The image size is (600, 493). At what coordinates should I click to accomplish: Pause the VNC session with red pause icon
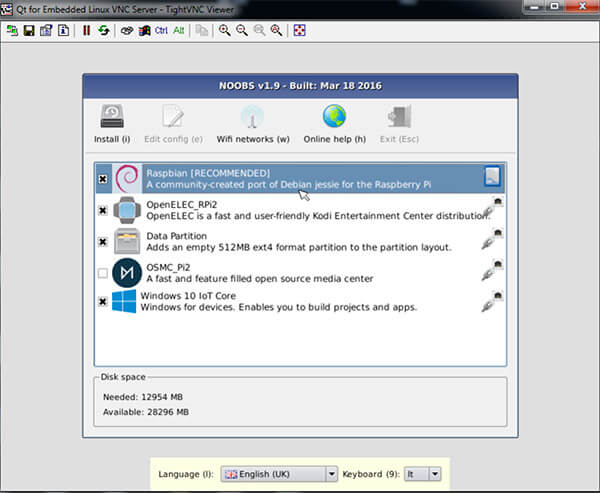click(86, 31)
